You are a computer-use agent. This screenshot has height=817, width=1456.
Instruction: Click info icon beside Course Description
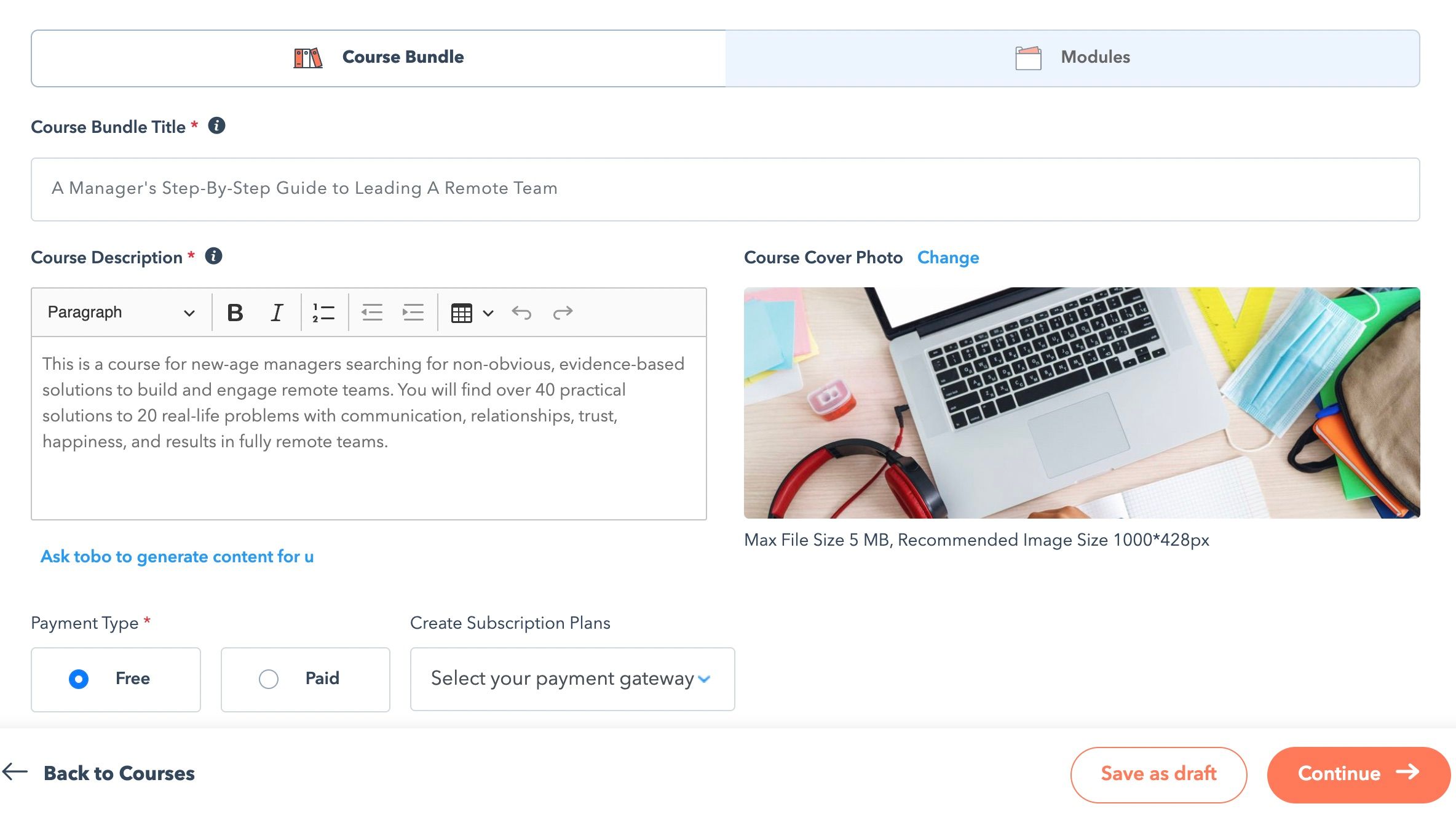point(213,256)
